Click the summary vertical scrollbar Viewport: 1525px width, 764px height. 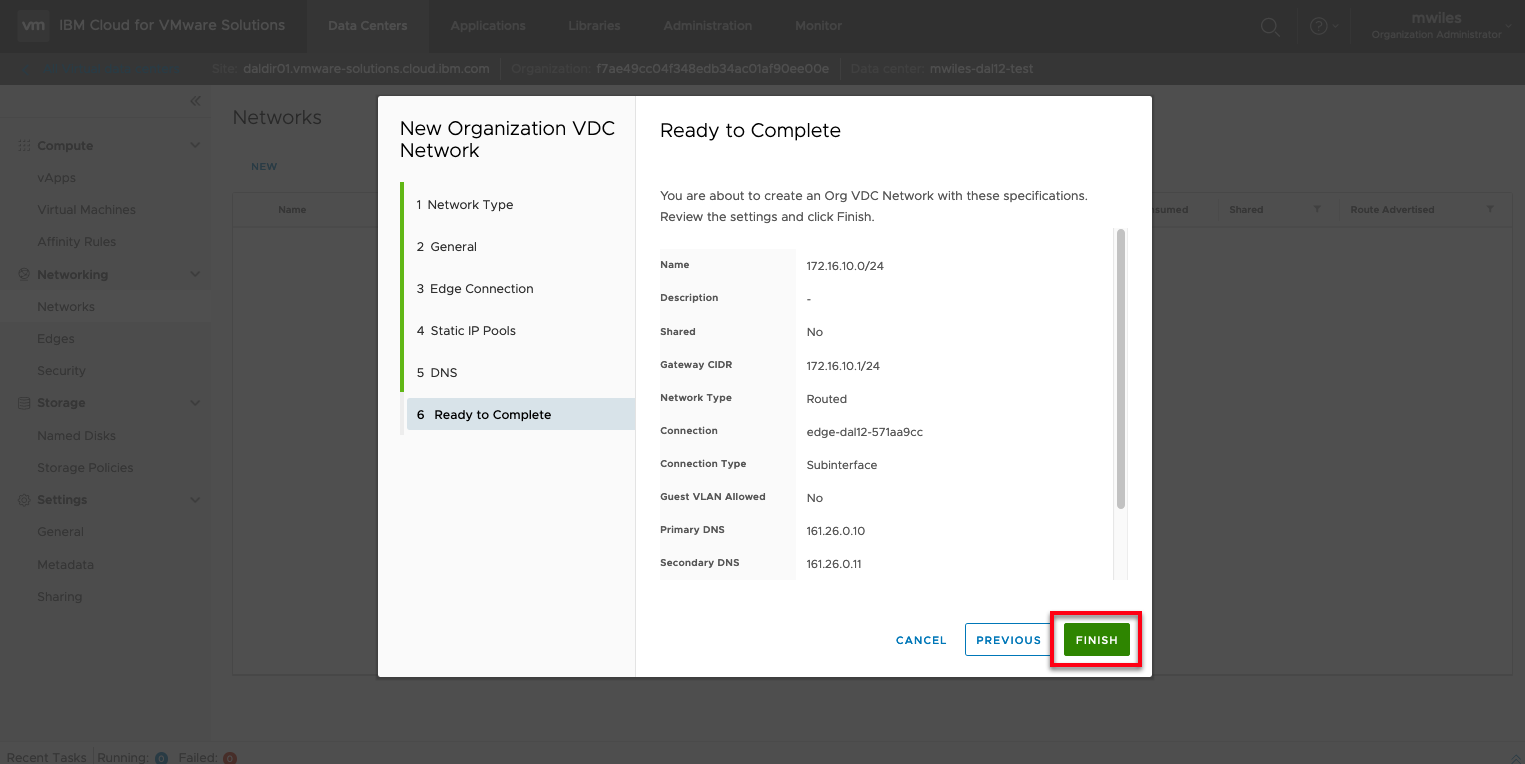[1121, 370]
